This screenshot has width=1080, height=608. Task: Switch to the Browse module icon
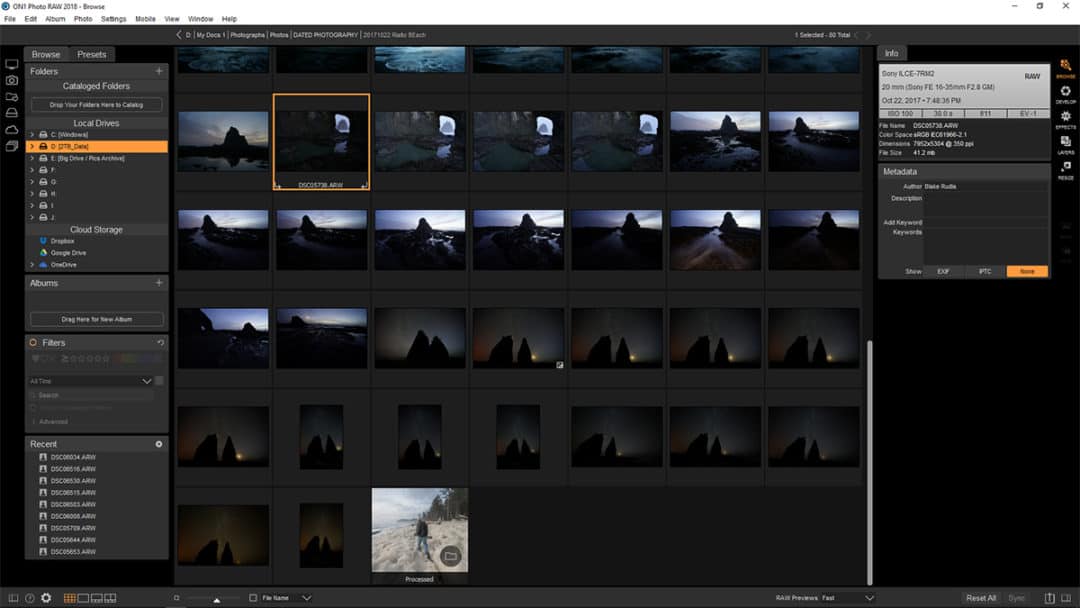pos(1065,67)
